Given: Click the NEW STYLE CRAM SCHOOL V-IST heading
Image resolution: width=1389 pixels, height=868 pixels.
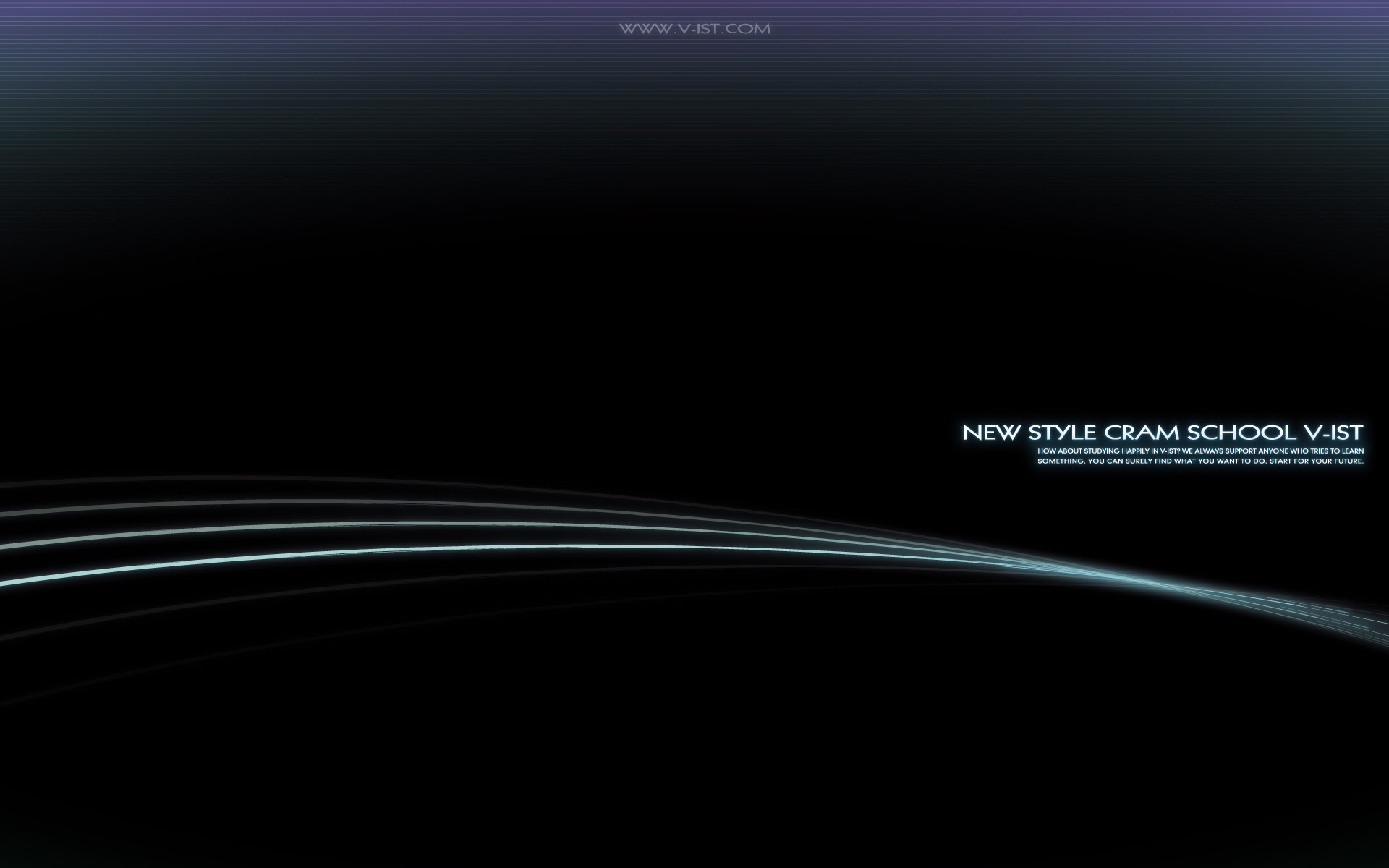Looking at the screenshot, I should click(1162, 433).
